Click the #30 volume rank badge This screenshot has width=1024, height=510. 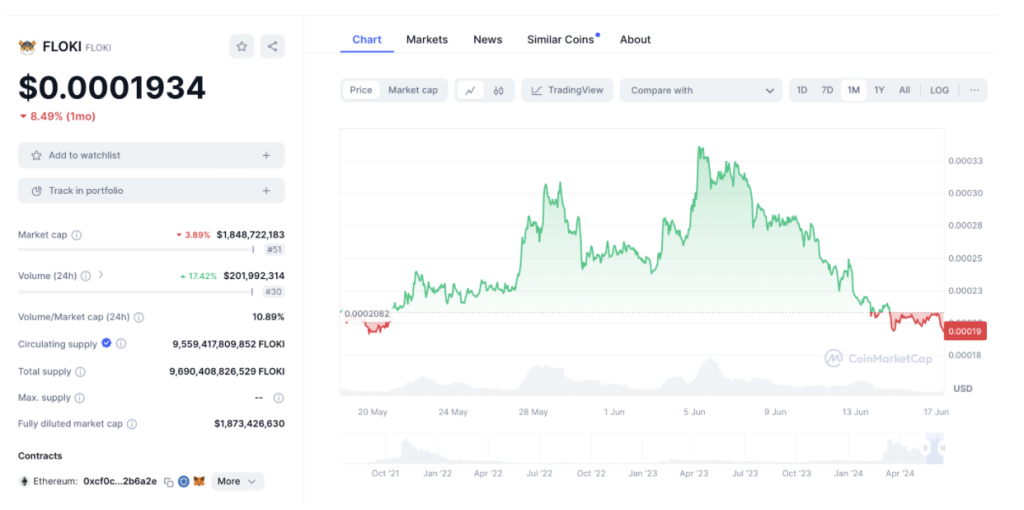point(274,292)
